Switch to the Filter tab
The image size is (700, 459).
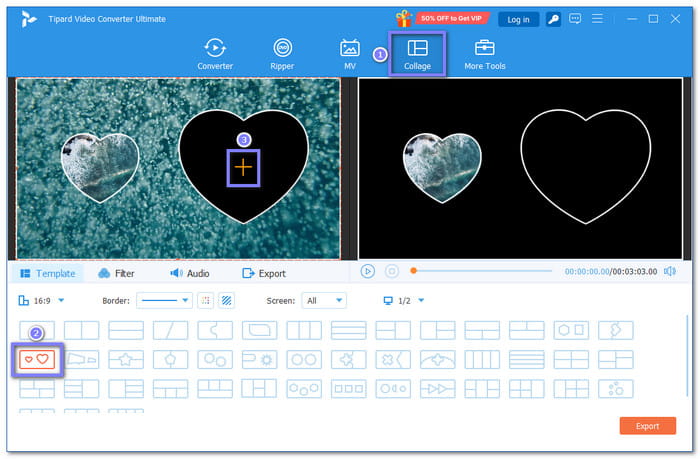point(117,273)
